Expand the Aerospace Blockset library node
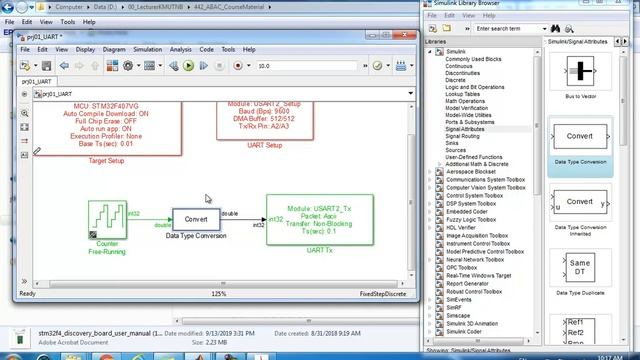The width and height of the screenshot is (640, 360). (x=429, y=172)
